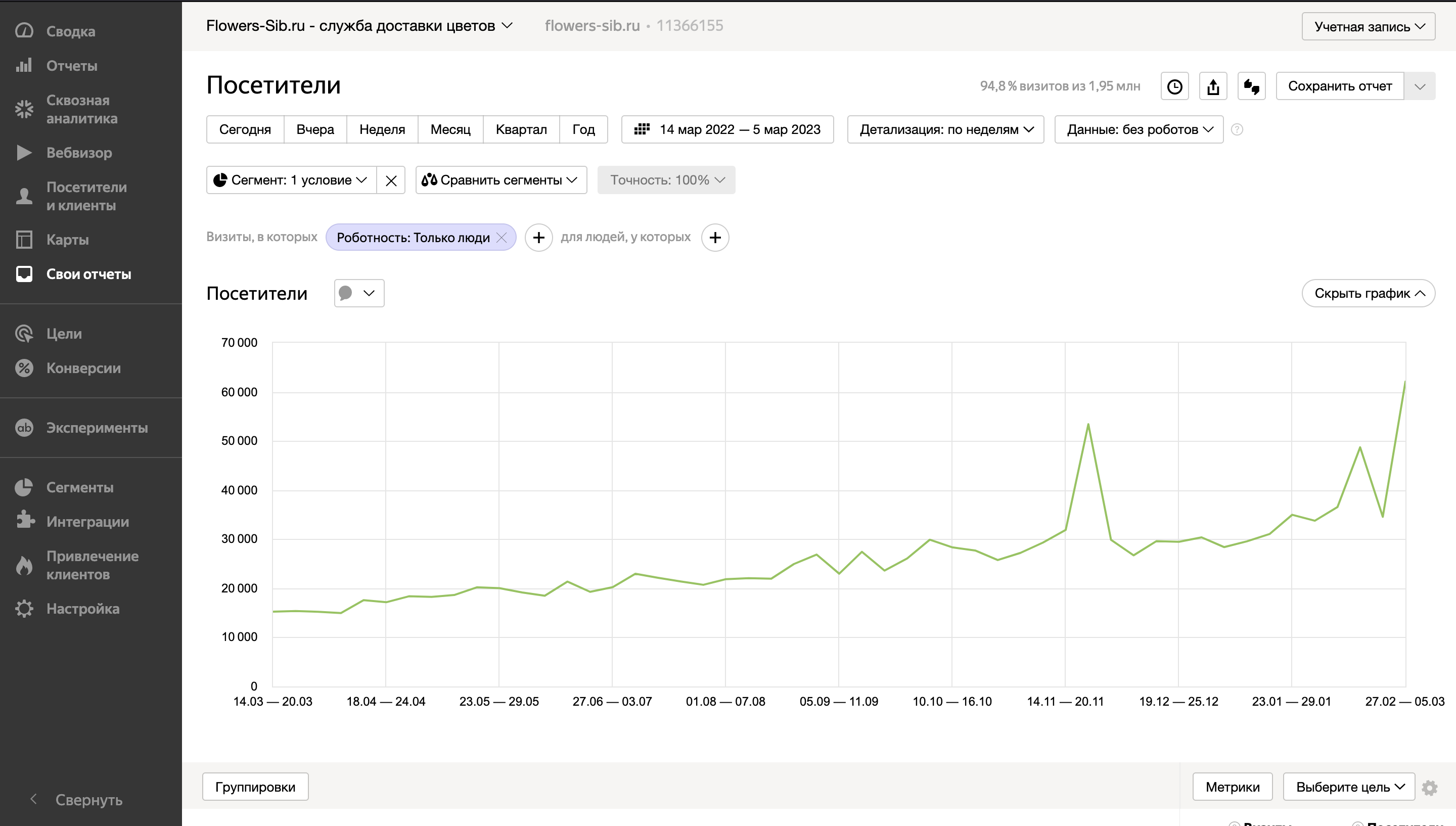Click the feedback thumbs icon

click(x=1251, y=86)
